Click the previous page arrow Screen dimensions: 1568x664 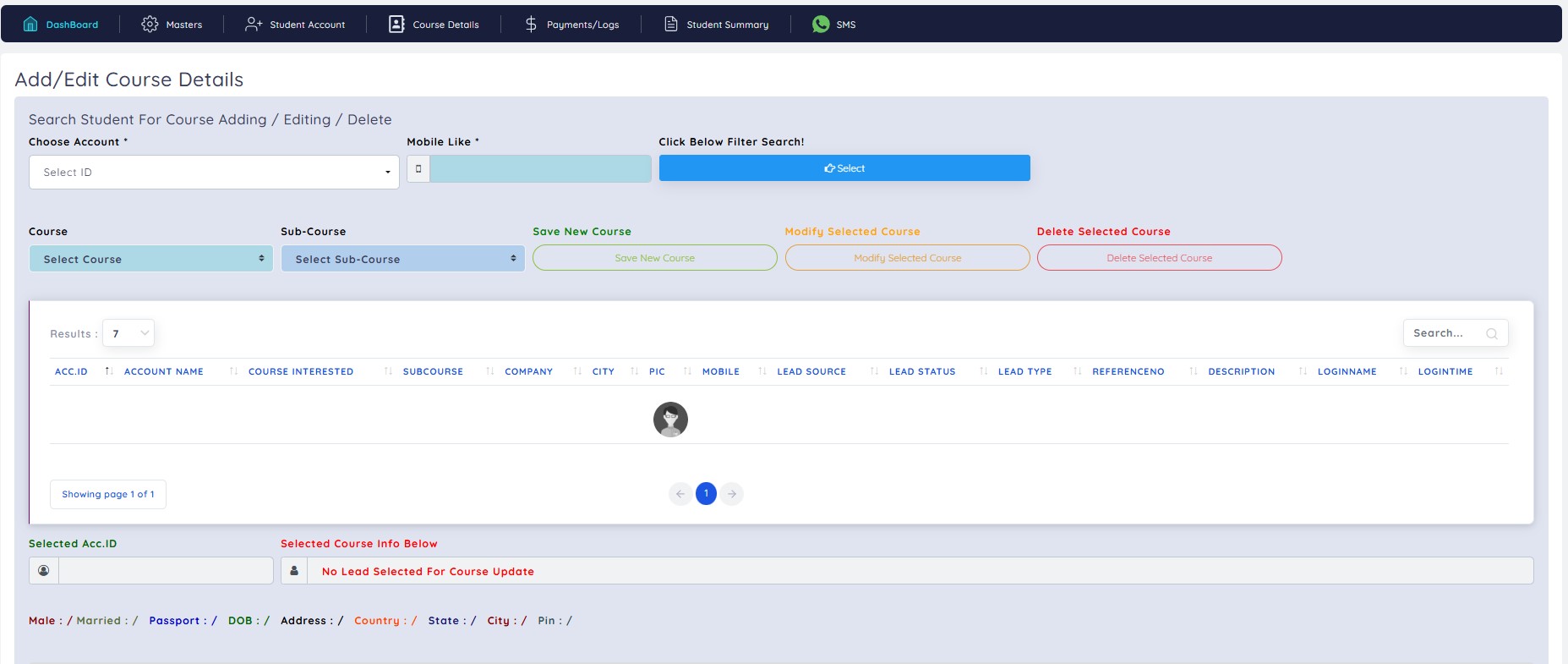click(680, 494)
